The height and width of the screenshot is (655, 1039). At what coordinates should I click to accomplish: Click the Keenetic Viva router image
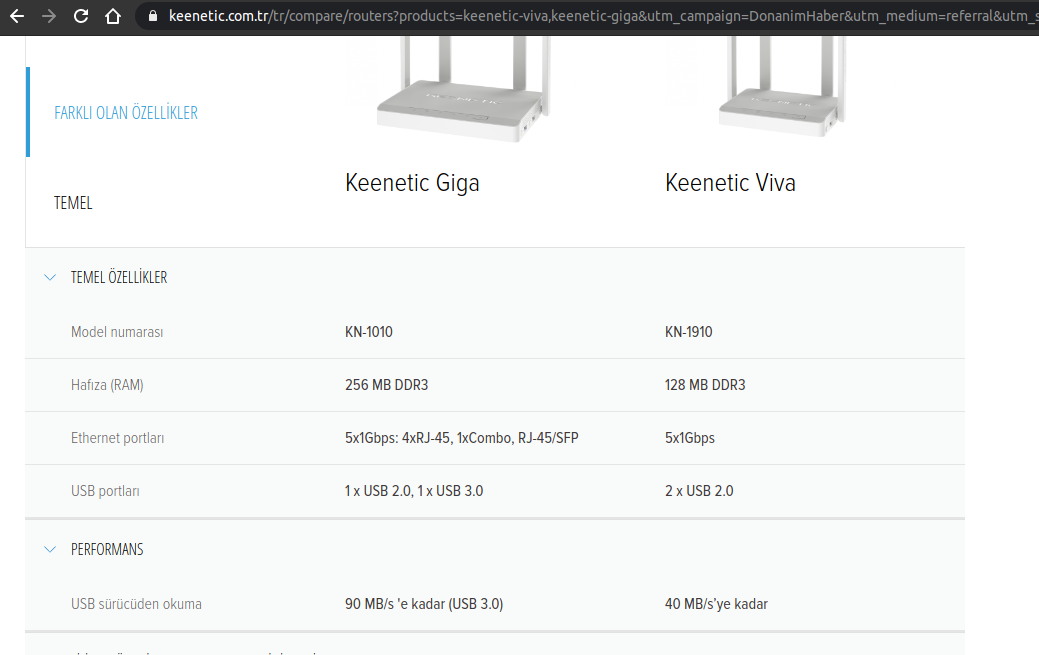[782, 87]
